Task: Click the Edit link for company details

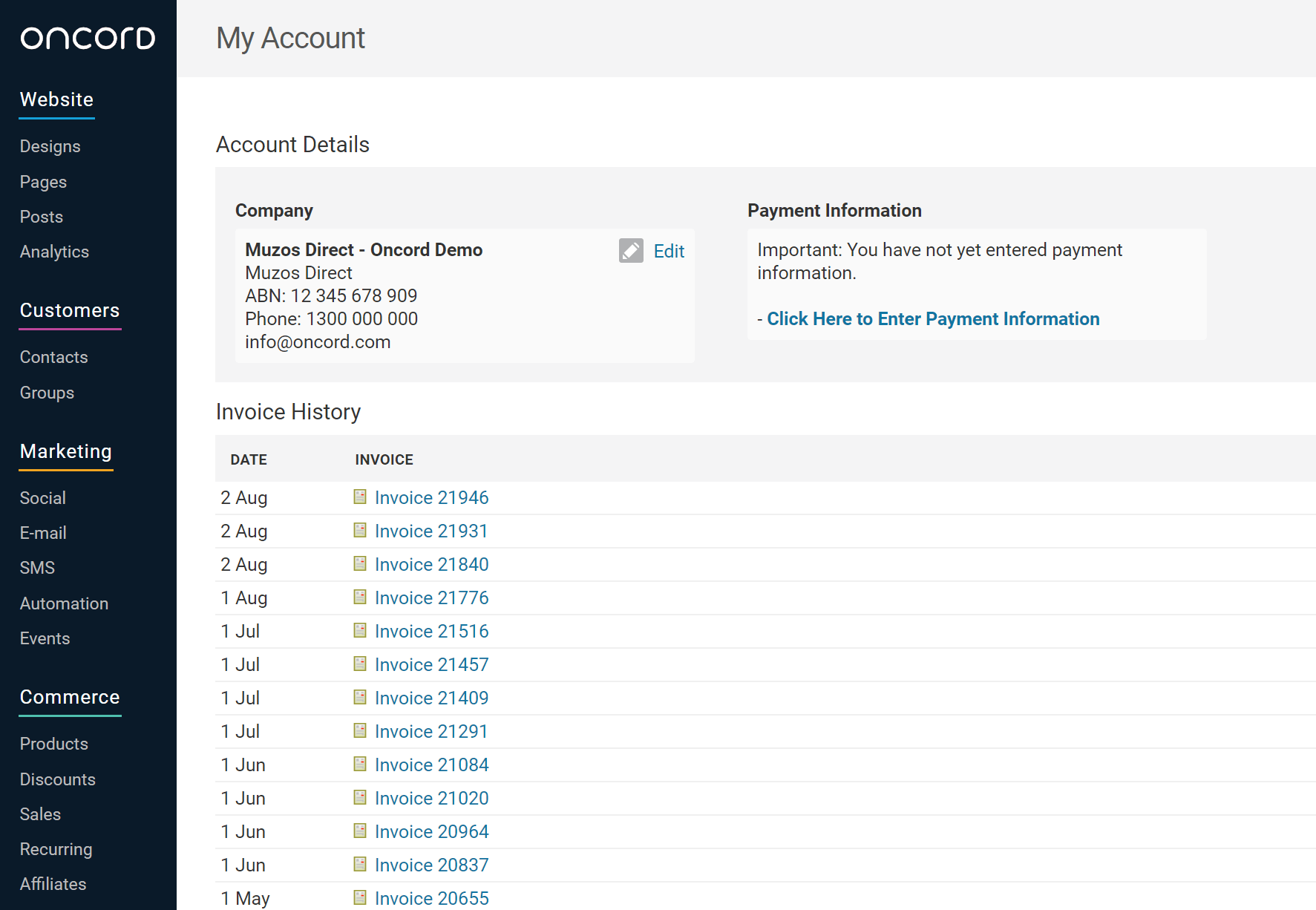Action: (669, 251)
